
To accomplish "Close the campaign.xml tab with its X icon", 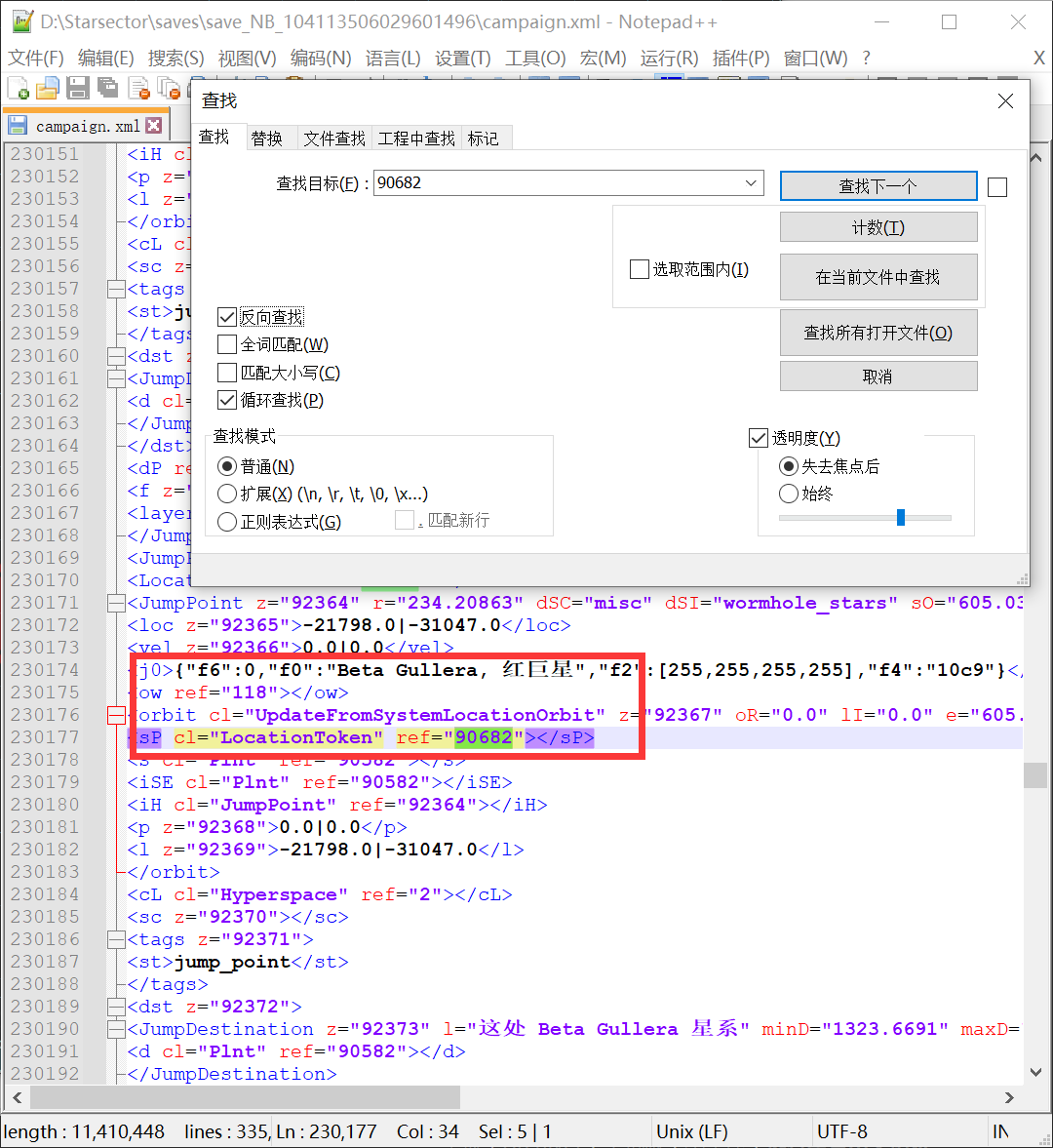I will click(154, 126).
